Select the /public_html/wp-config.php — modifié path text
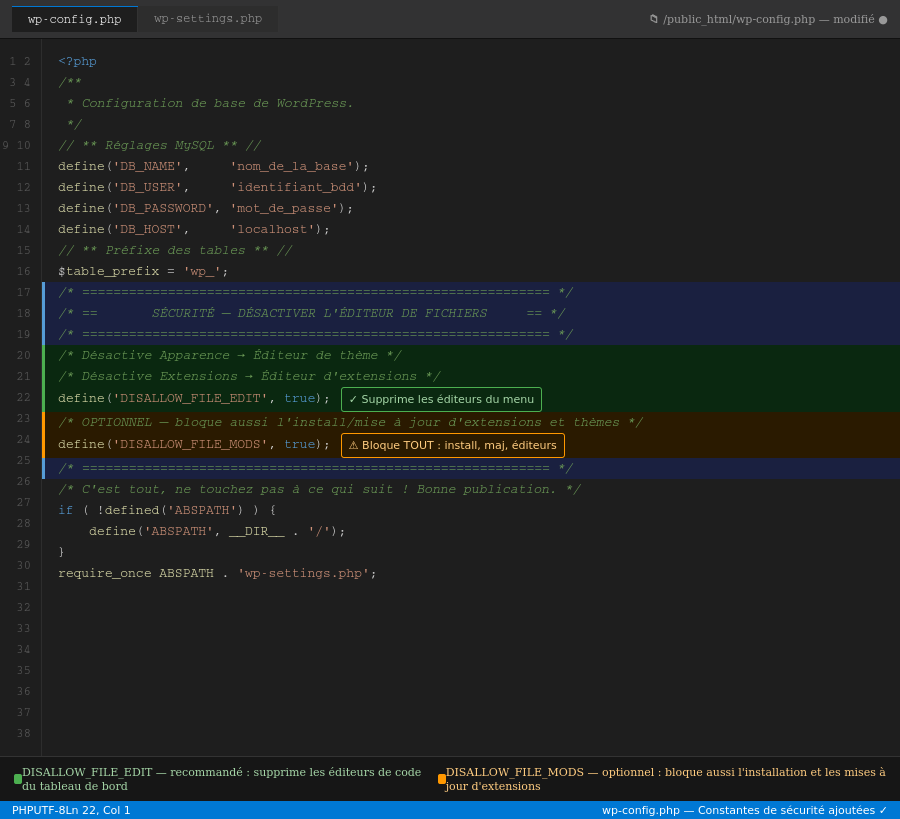Screen dimensions: 900x819 pyautogui.click(x=769, y=19)
